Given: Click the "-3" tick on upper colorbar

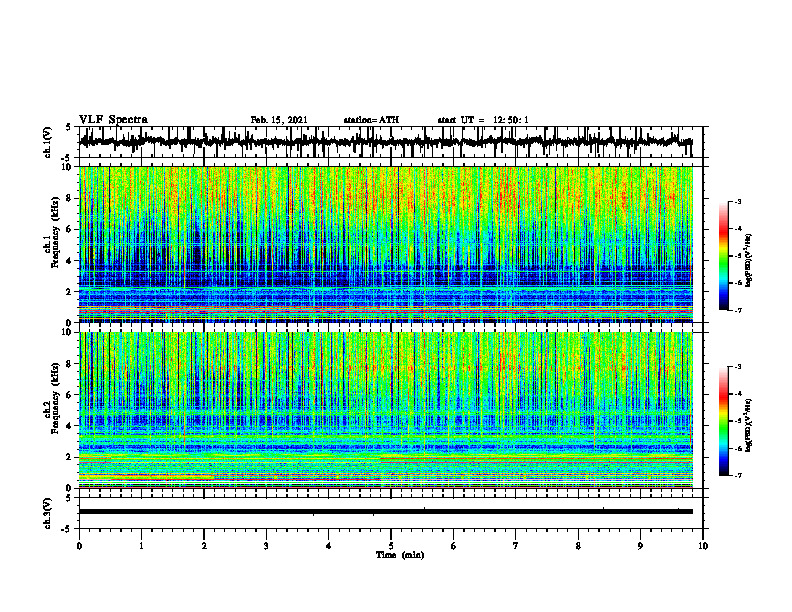Looking at the screenshot, I should [738, 201].
